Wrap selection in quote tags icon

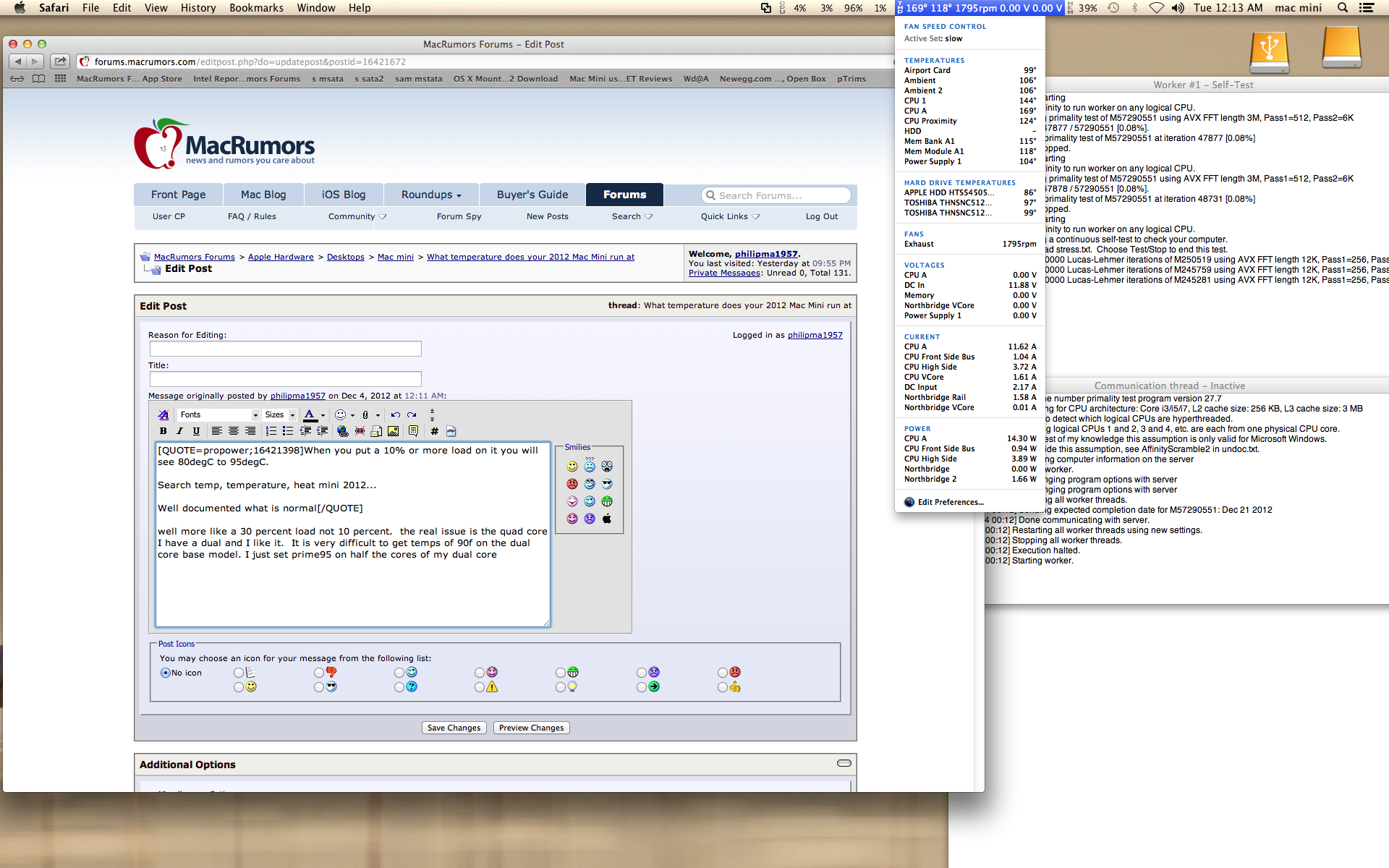[413, 431]
